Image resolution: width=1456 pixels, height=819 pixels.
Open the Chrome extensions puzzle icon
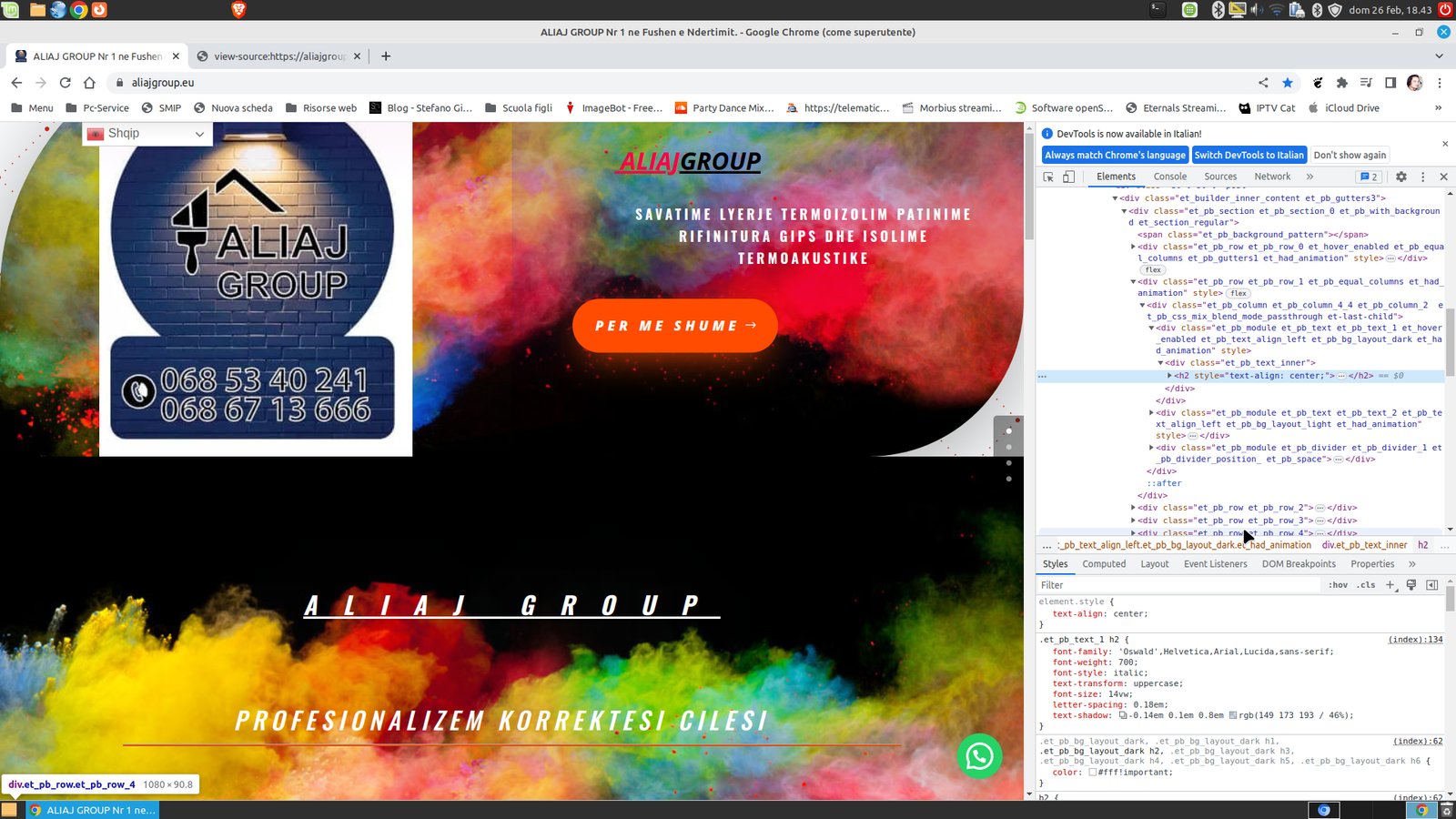click(x=1342, y=83)
